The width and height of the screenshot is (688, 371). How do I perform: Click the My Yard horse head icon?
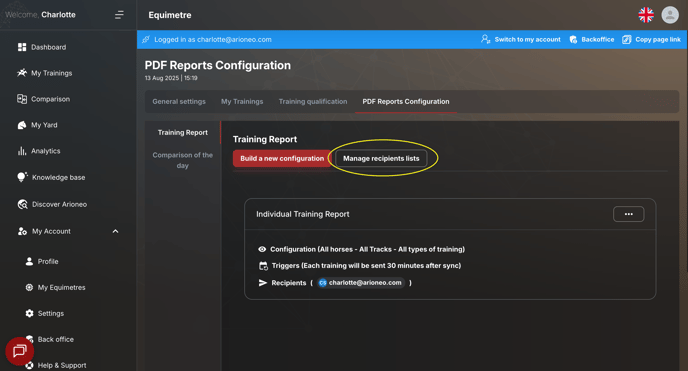(x=22, y=125)
